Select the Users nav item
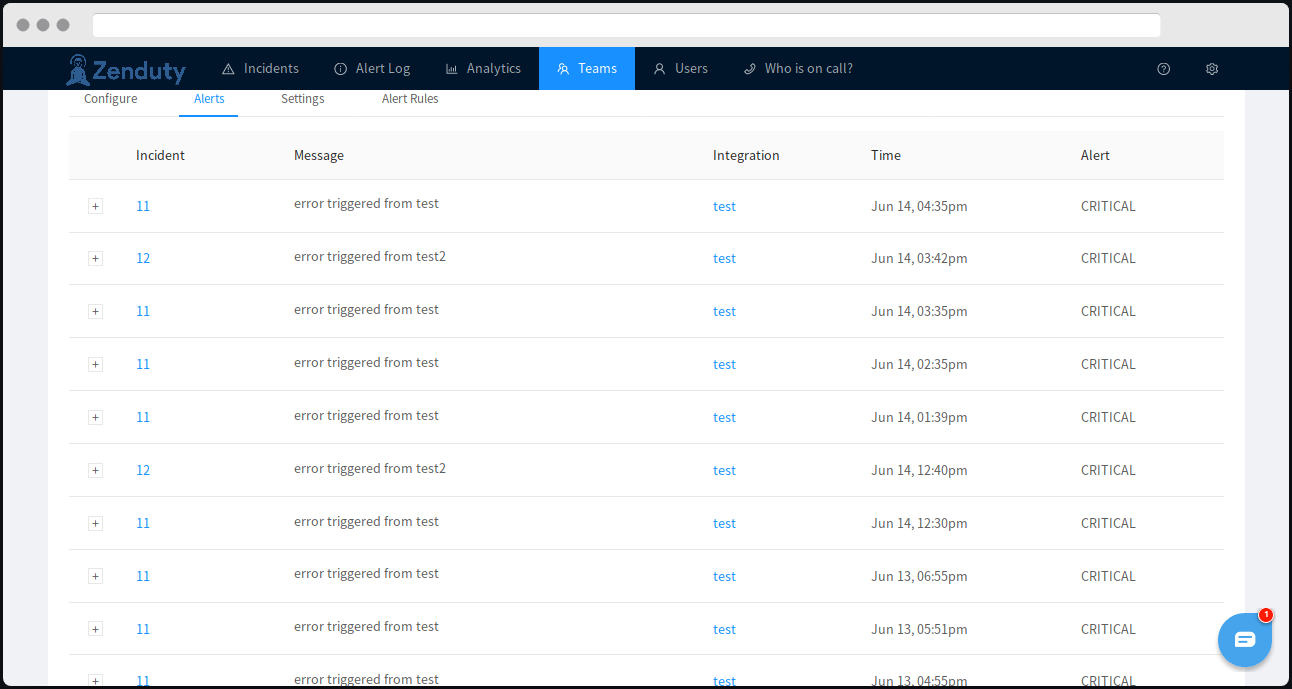Image resolution: width=1292 pixels, height=689 pixels. pyautogui.click(x=680, y=69)
